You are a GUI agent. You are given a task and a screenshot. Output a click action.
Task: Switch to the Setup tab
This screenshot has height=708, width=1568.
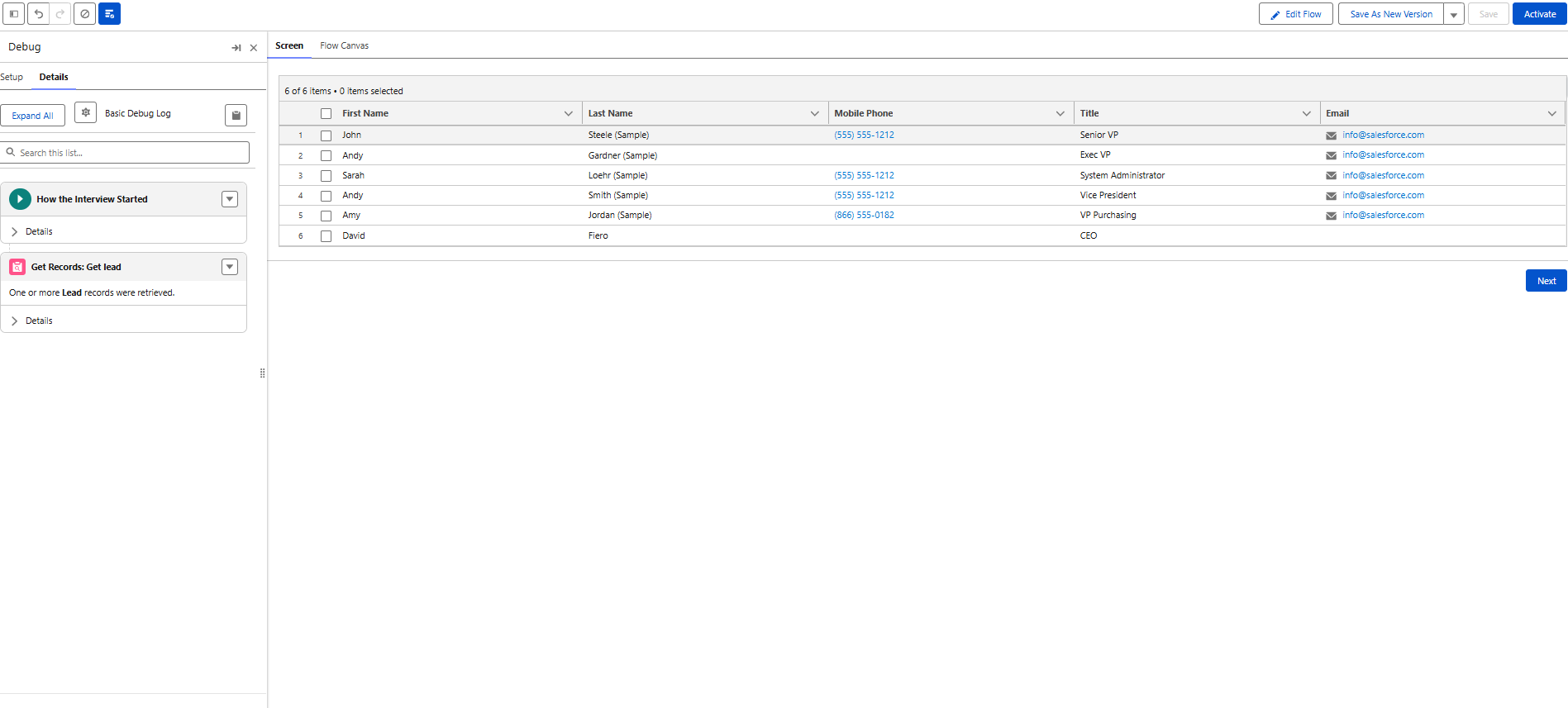click(x=12, y=77)
